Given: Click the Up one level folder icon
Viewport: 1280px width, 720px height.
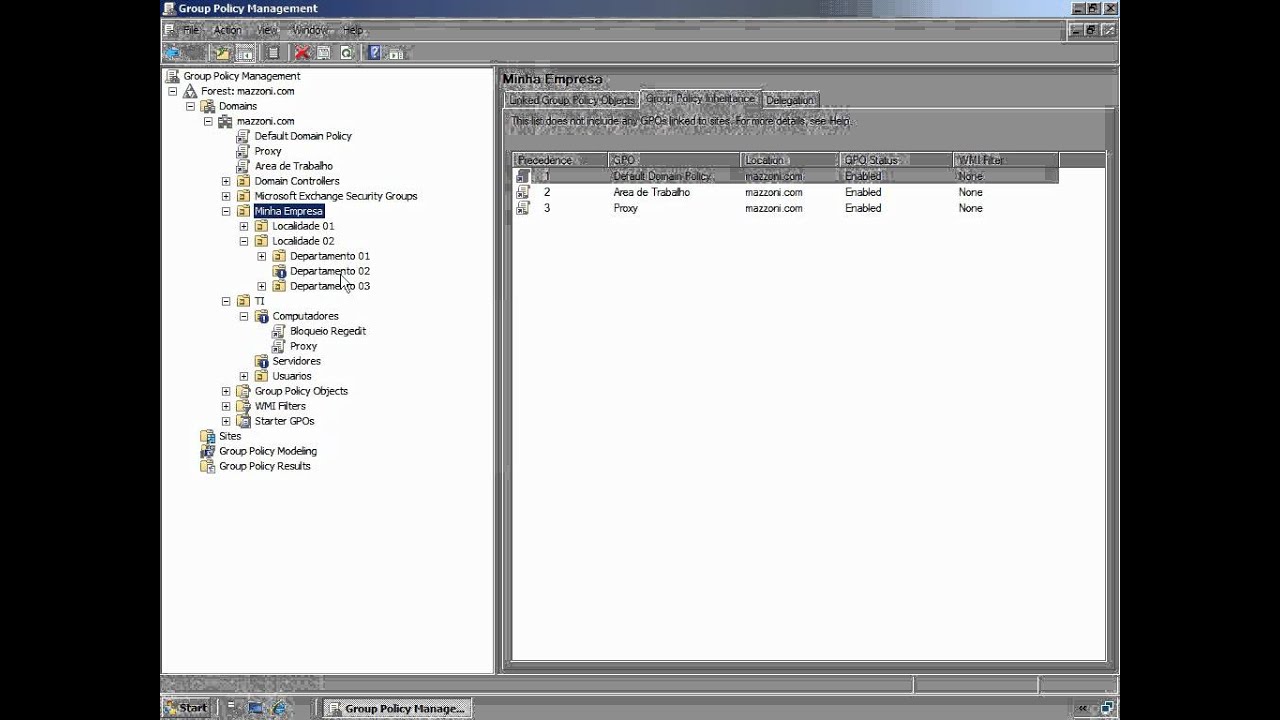Looking at the screenshot, I should [222, 52].
